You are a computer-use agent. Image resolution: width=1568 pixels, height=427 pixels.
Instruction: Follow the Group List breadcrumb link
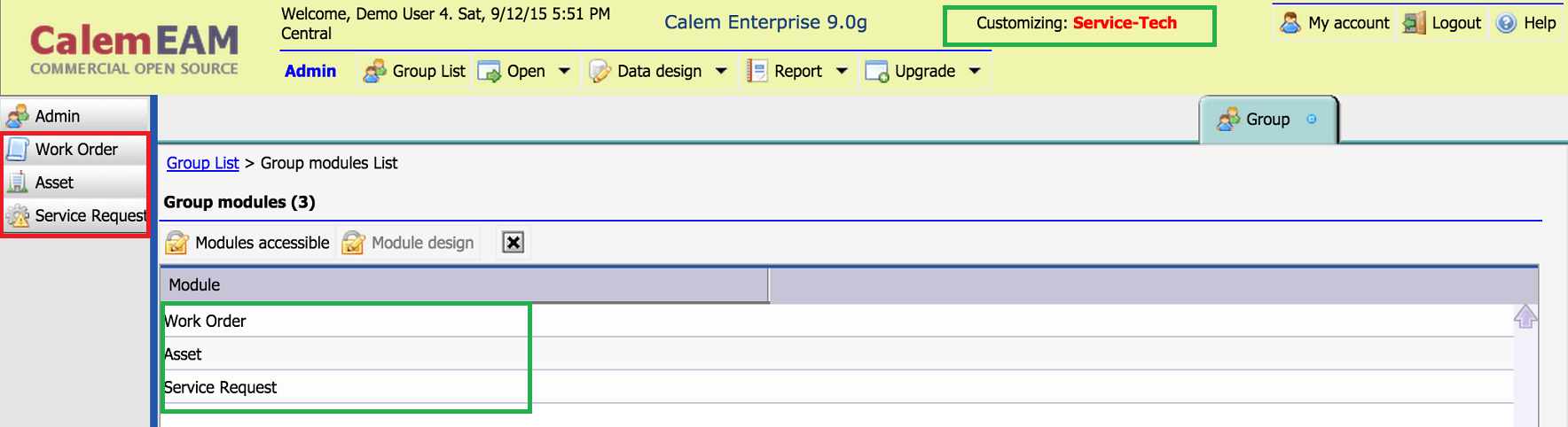[x=202, y=163]
